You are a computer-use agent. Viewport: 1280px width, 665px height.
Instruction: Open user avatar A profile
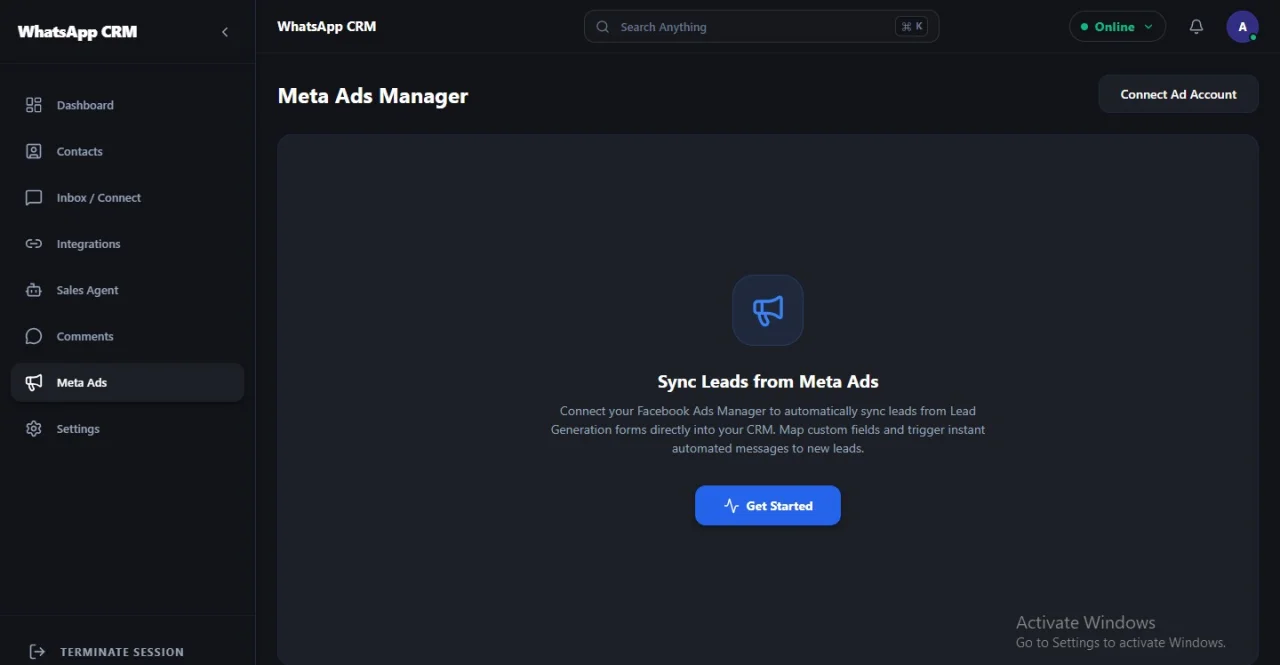point(1242,27)
